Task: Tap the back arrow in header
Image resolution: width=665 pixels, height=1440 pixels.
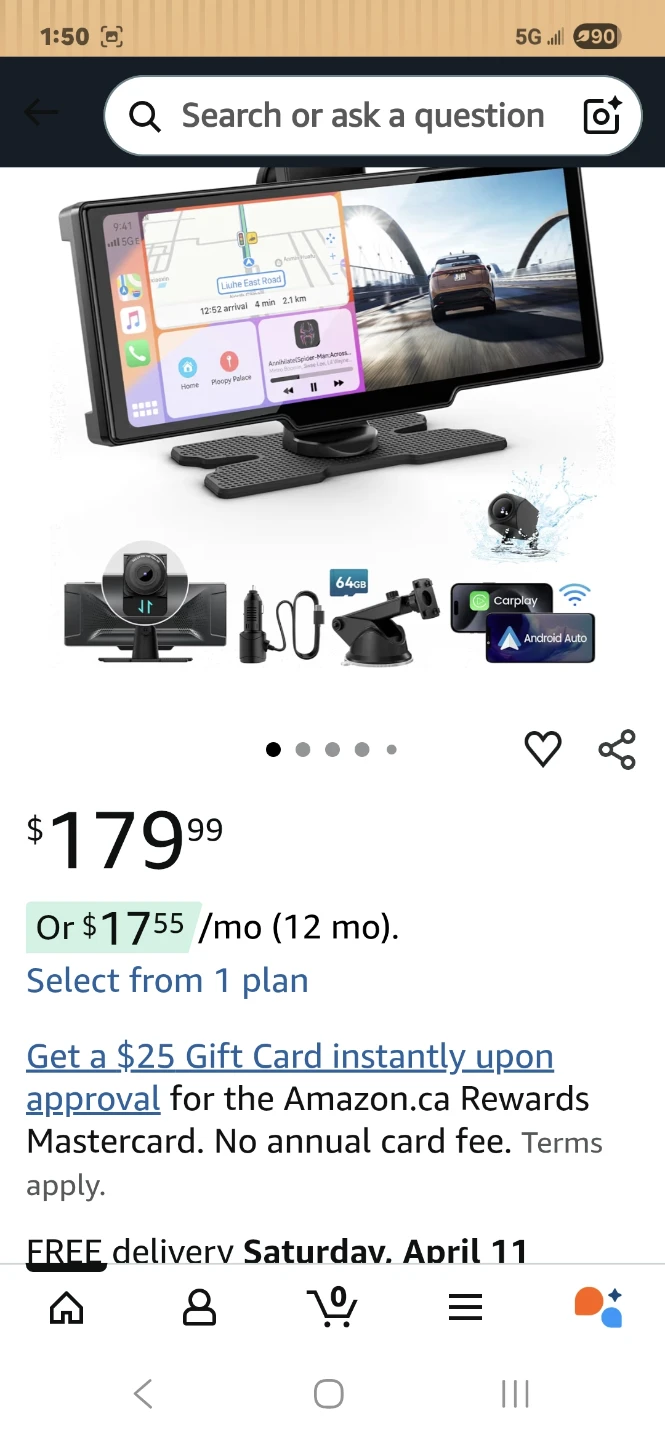Action: pos(40,113)
